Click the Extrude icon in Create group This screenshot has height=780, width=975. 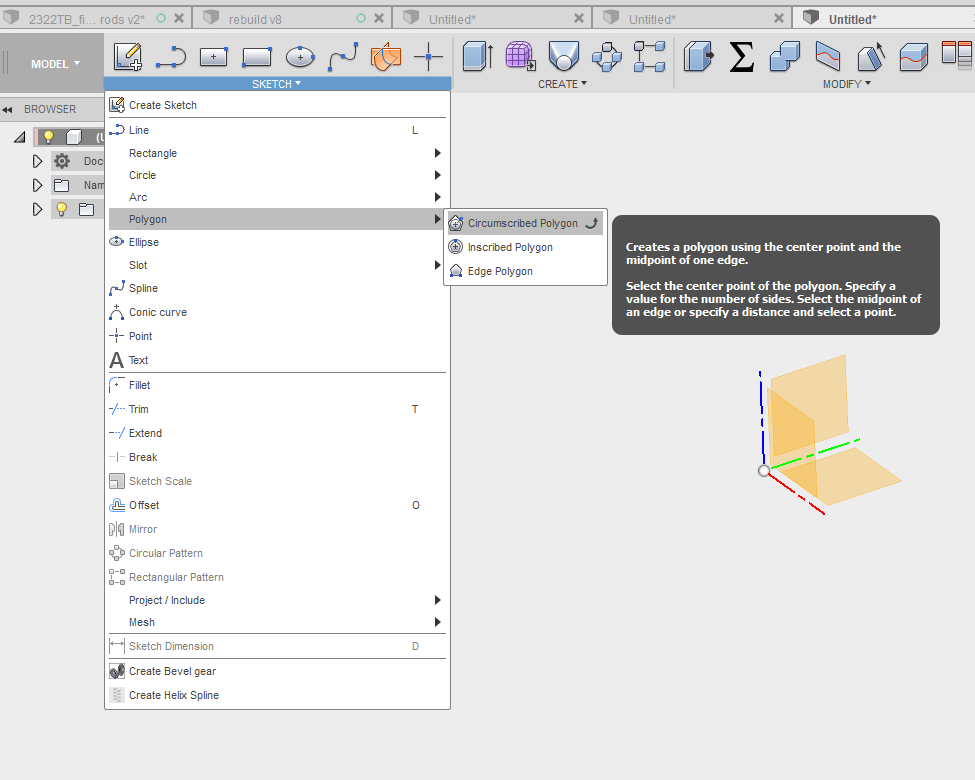477,58
